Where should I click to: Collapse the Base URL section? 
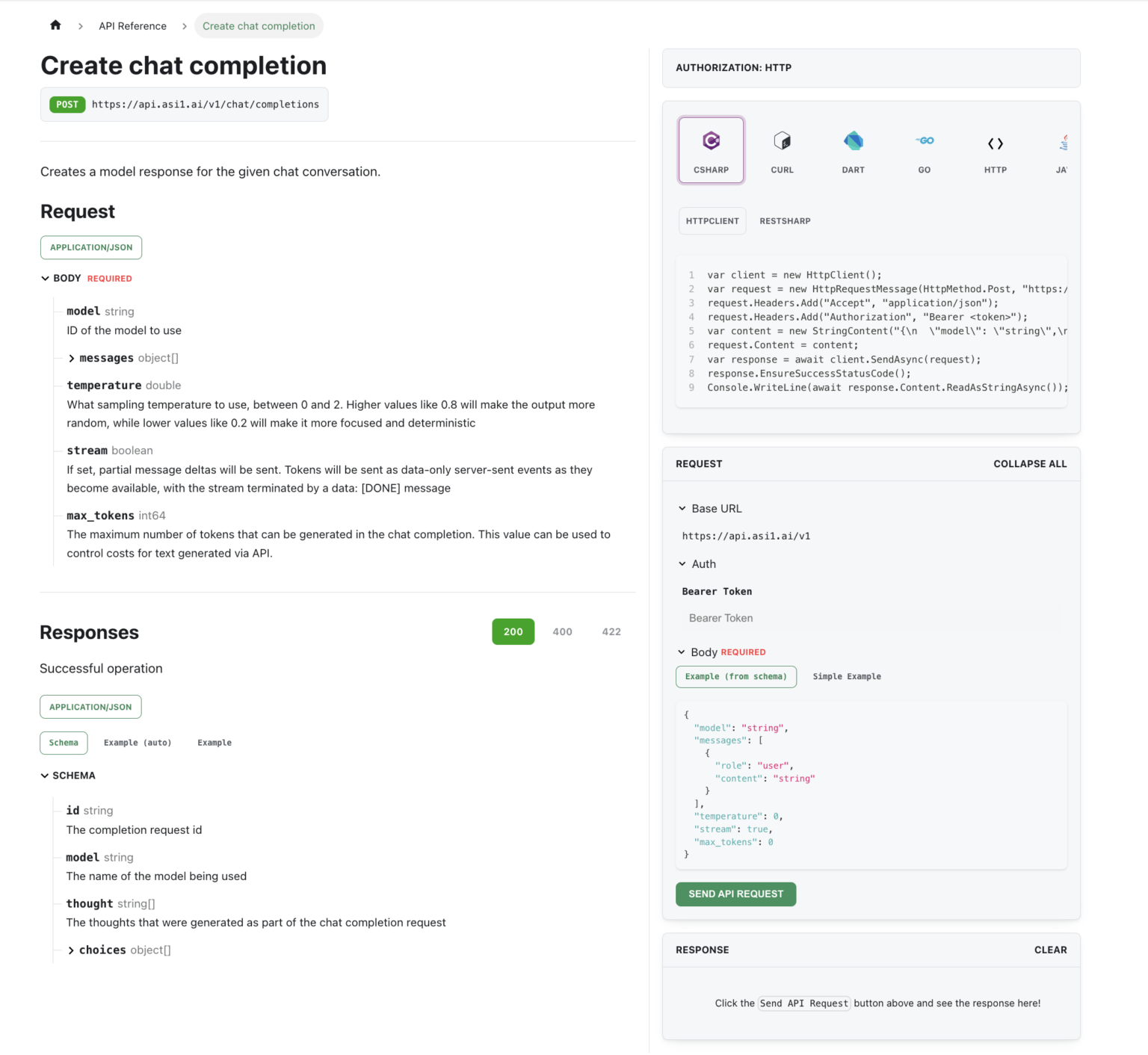[682, 509]
